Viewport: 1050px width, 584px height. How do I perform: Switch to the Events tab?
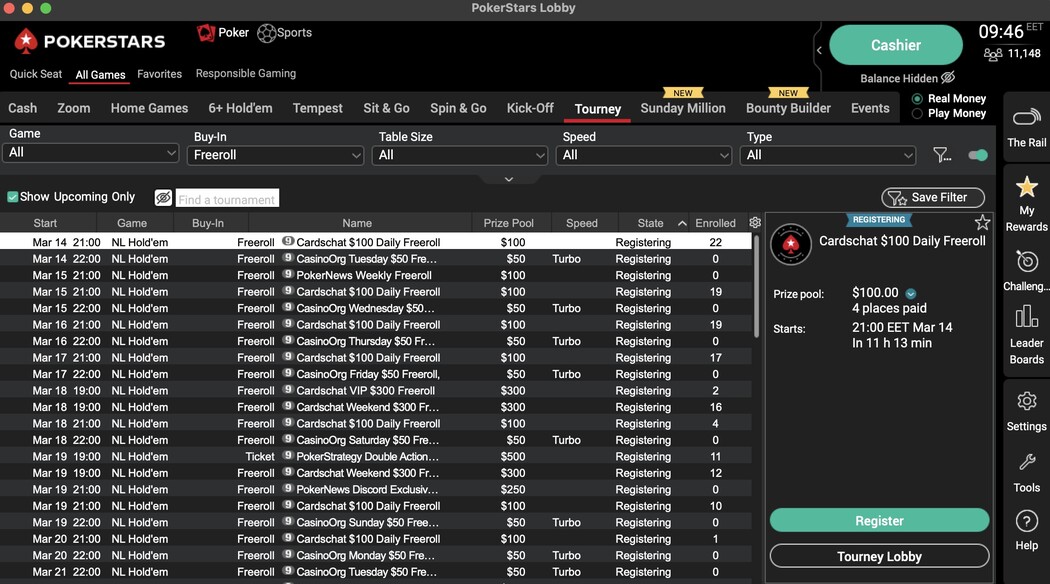tap(870, 108)
